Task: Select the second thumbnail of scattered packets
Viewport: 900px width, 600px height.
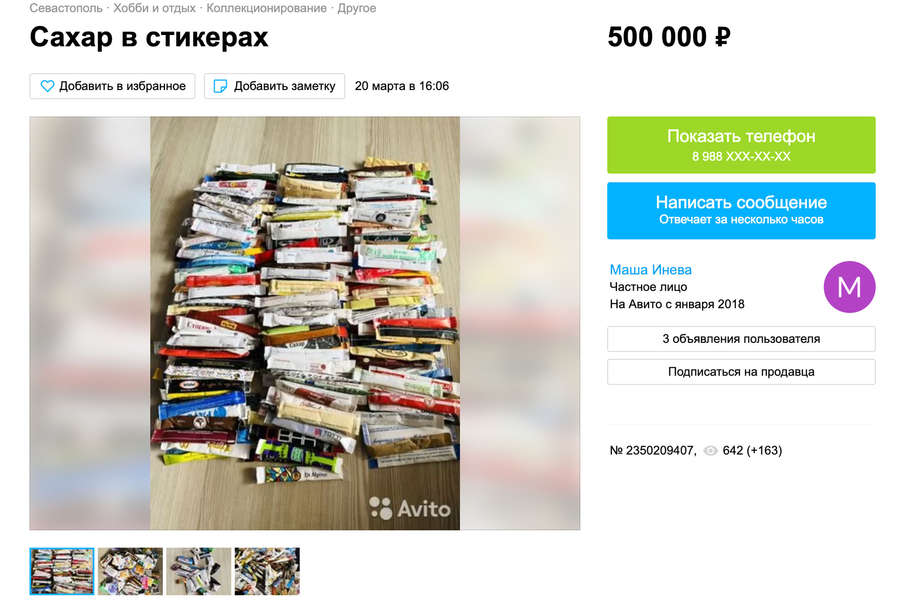Action: tap(130, 571)
